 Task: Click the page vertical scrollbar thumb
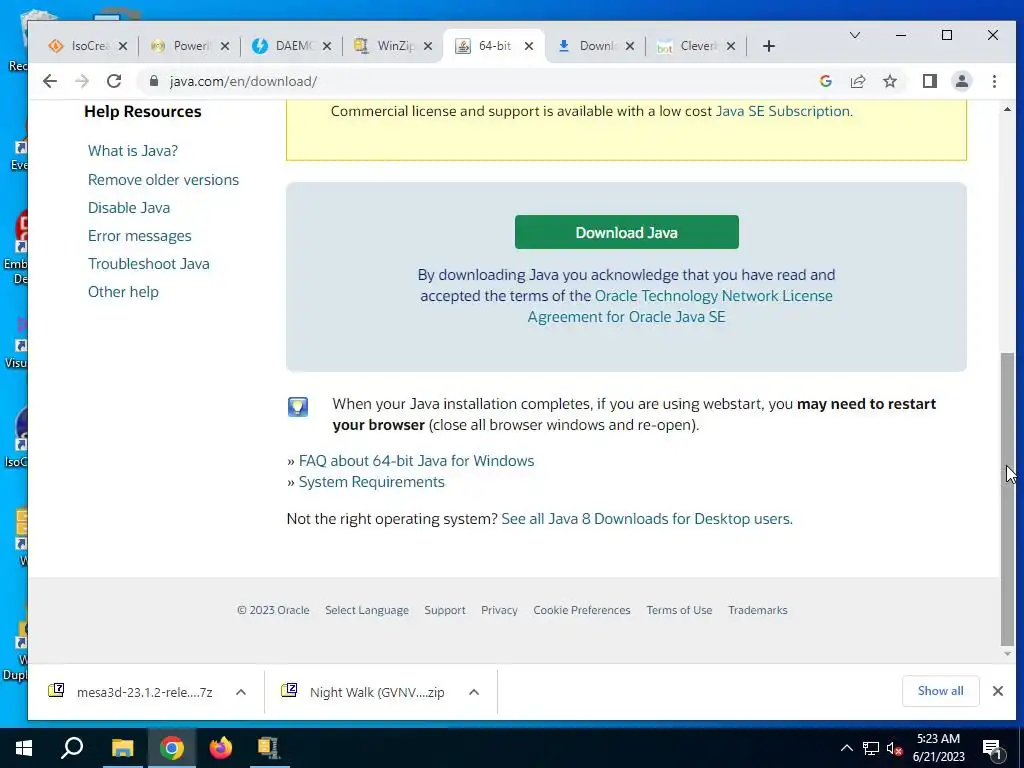[x=1008, y=499]
